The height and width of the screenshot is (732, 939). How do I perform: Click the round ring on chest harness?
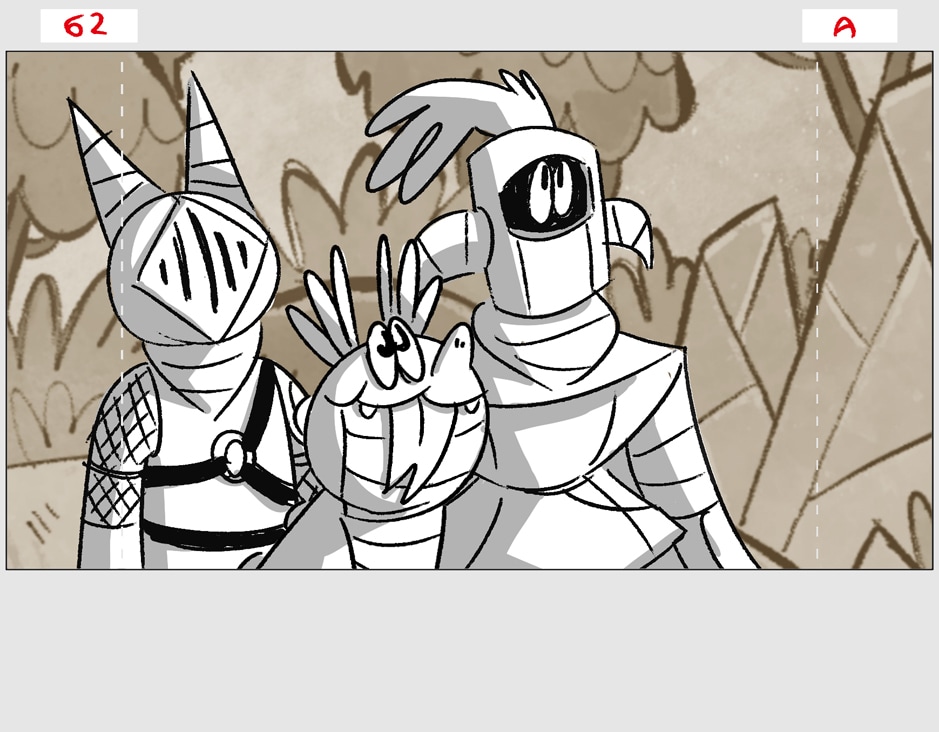pos(234,458)
